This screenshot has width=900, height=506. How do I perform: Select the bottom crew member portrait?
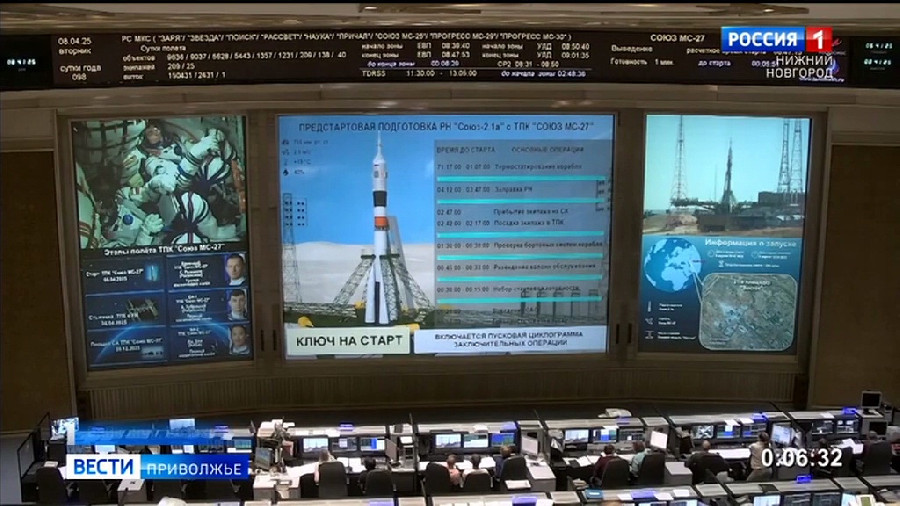tap(239, 340)
